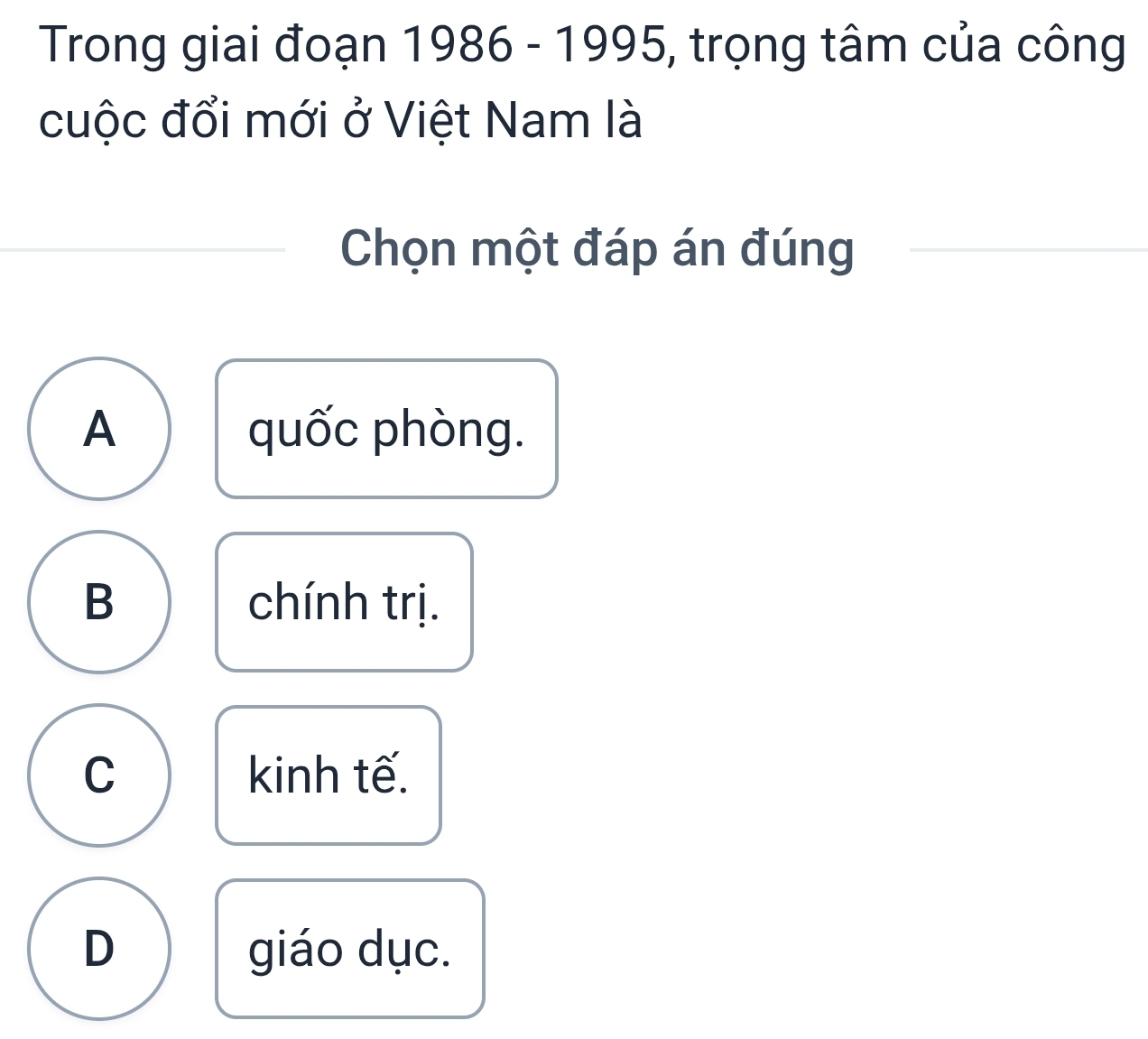Click the divider line right of the heading
The width and height of the screenshot is (1148, 1039).
(x=1029, y=249)
